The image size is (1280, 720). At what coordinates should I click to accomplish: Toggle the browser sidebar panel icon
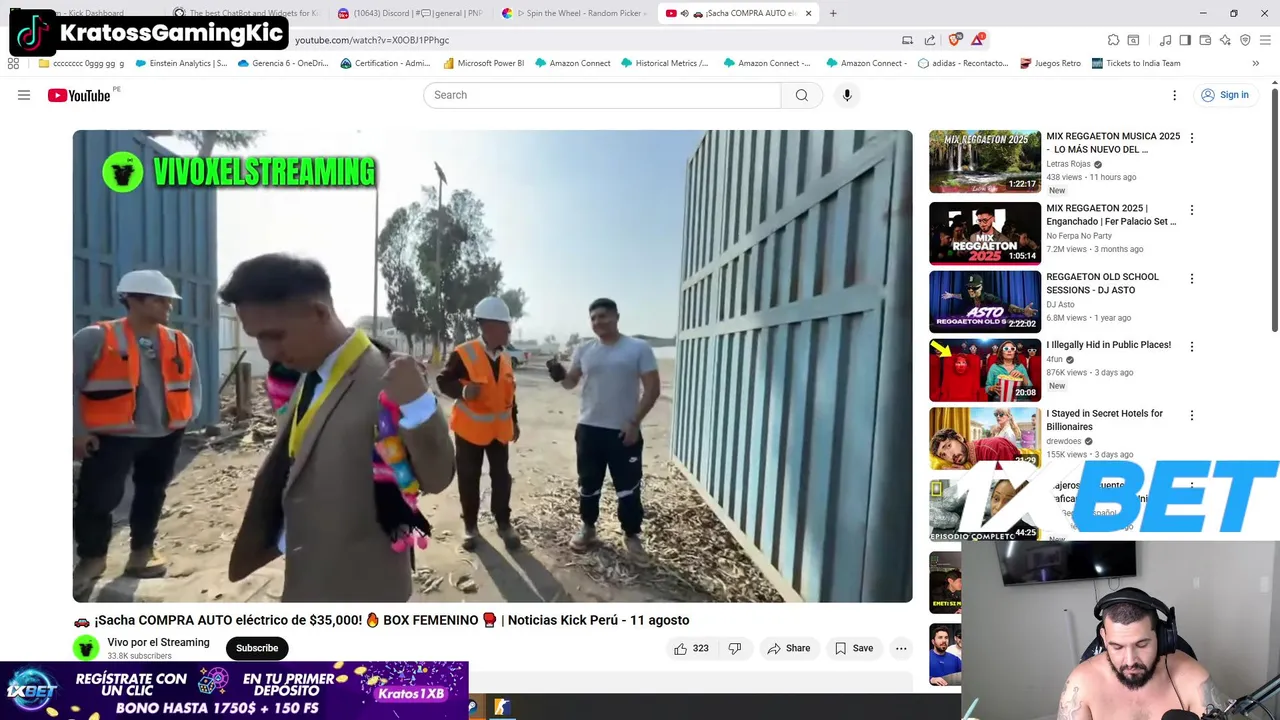click(1185, 40)
